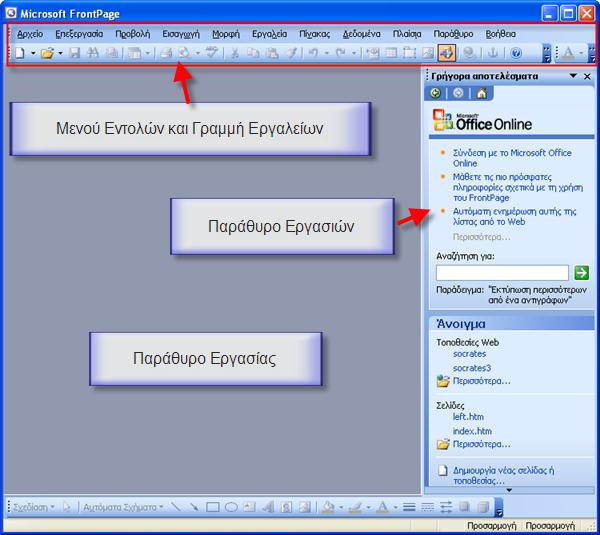
Task: Click the Save diskette icon
Action: 75,53
